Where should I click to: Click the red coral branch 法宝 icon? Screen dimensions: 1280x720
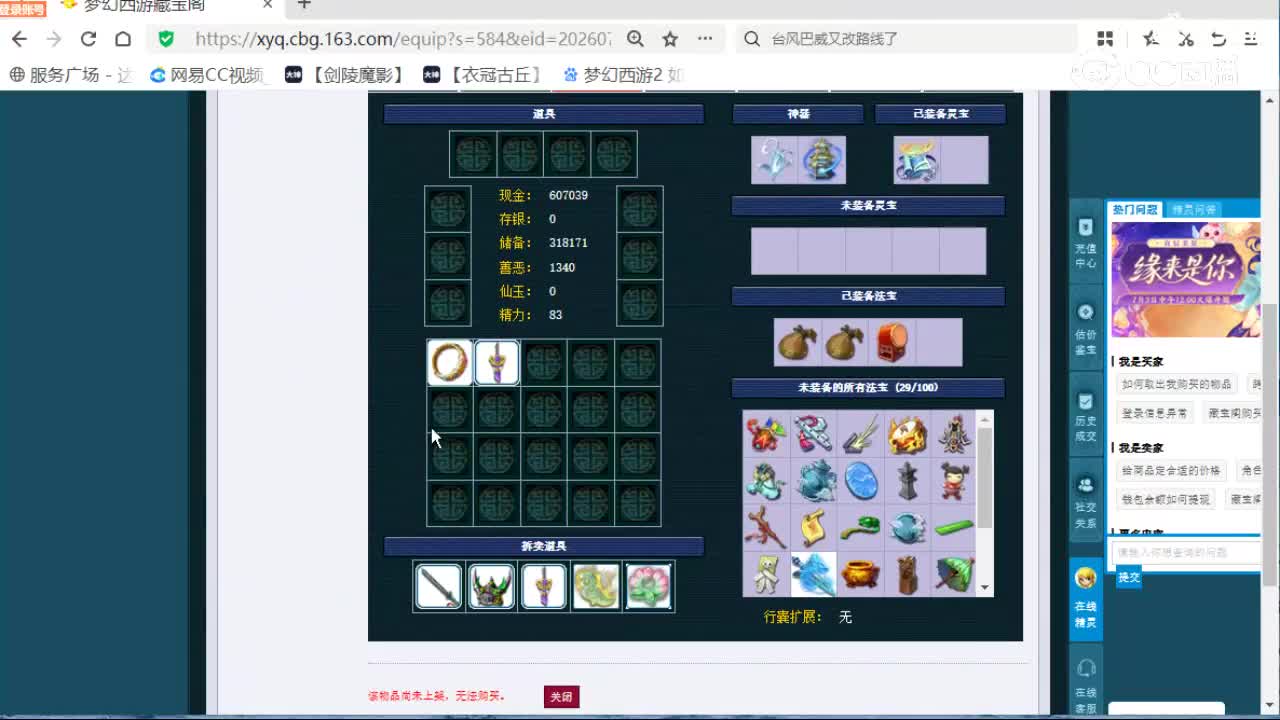[x=767, y=528]
